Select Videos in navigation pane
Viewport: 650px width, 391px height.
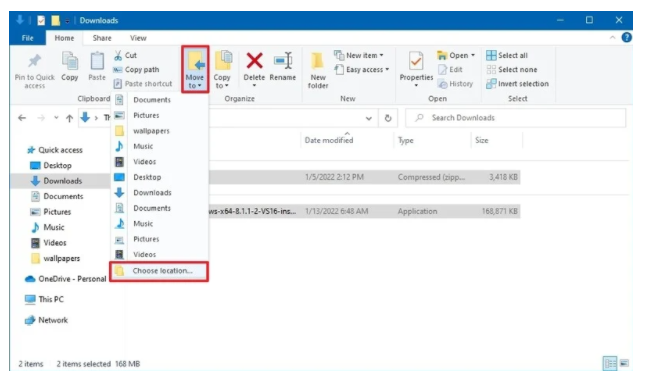(49, 243)
